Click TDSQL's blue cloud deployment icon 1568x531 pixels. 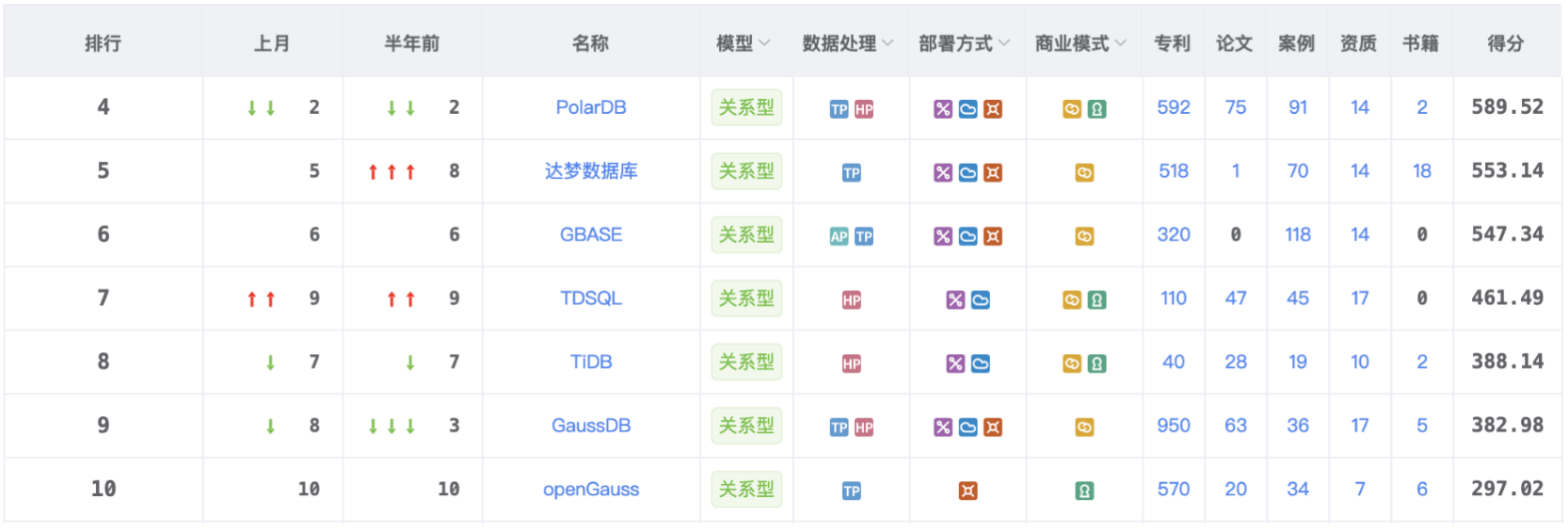(980, 300)
